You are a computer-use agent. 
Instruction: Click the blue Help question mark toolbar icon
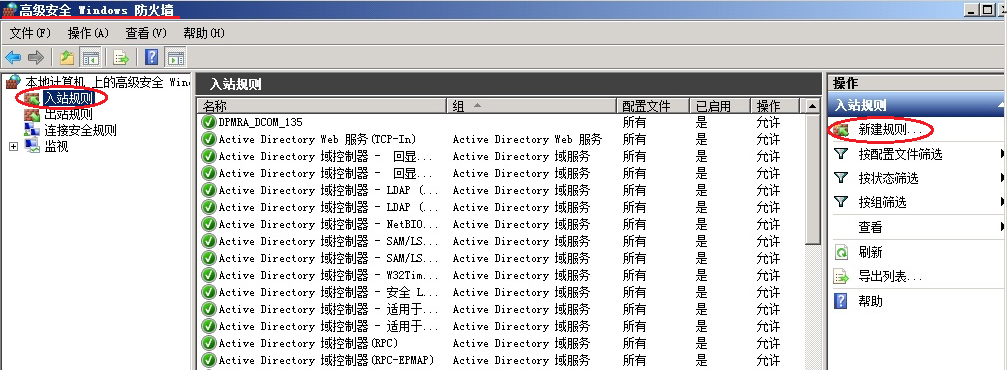coord(152,58)
